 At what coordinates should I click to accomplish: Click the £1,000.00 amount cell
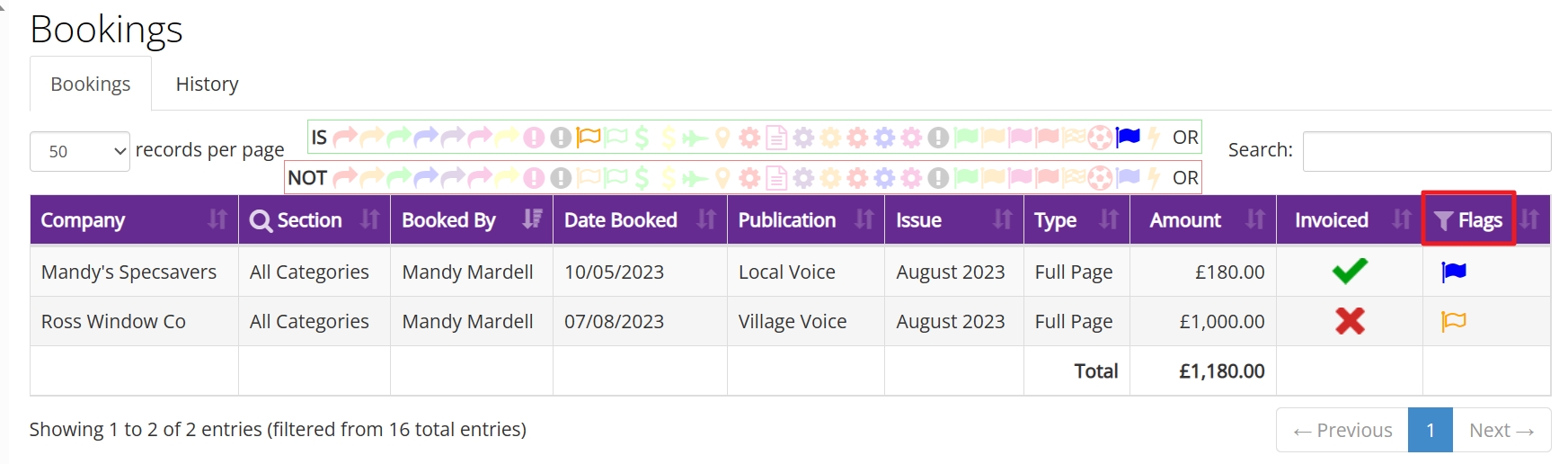click(x=1203, y=321)
